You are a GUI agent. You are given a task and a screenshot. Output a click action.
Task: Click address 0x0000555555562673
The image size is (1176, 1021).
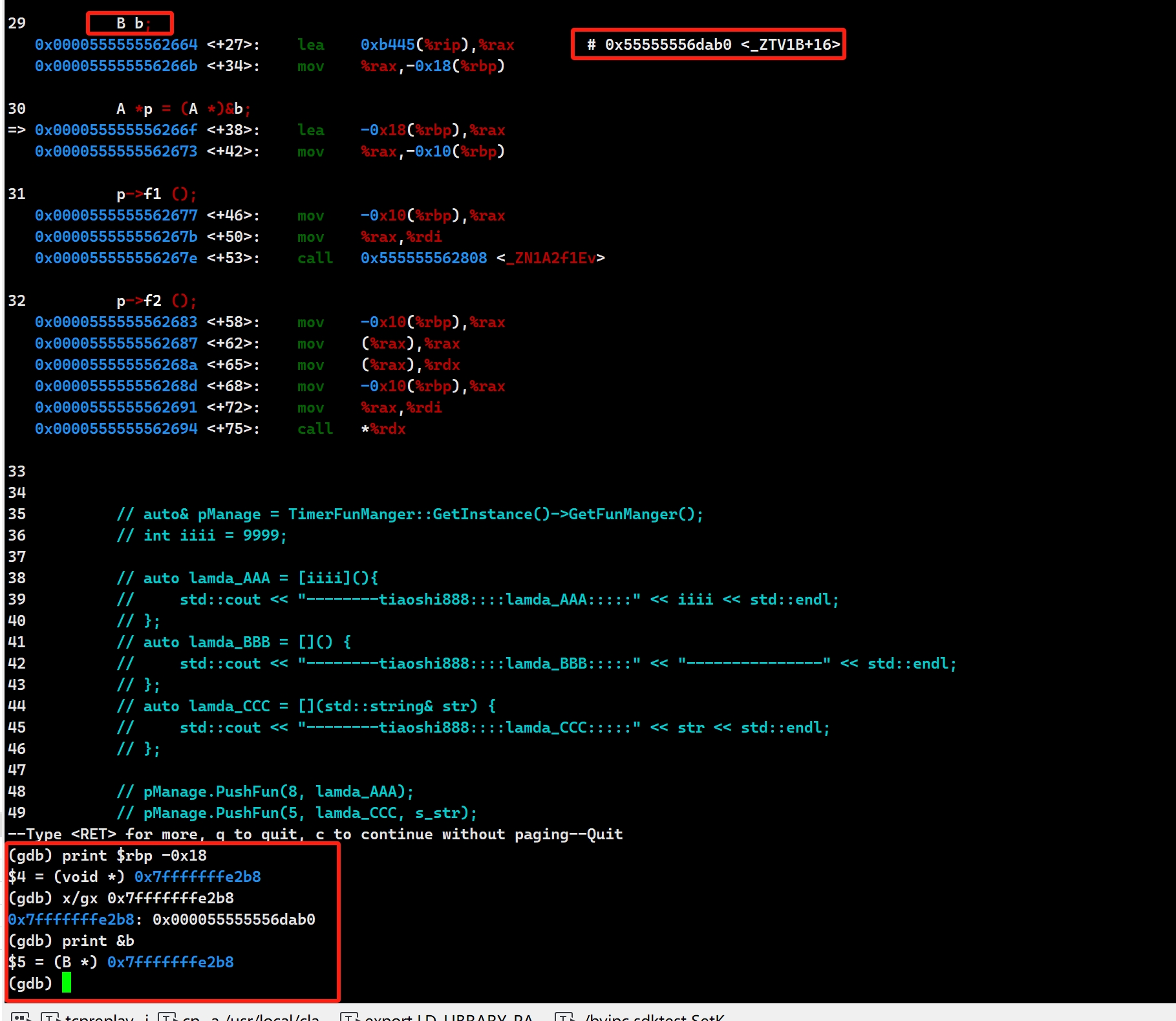116,151
